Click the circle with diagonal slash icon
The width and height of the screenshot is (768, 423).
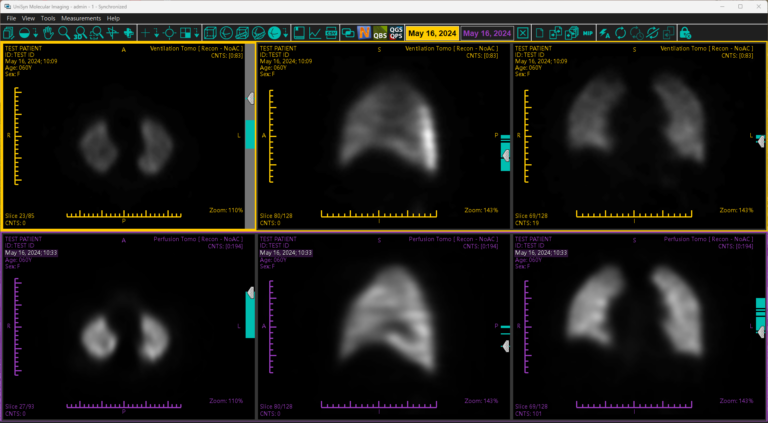pos(258,33)
